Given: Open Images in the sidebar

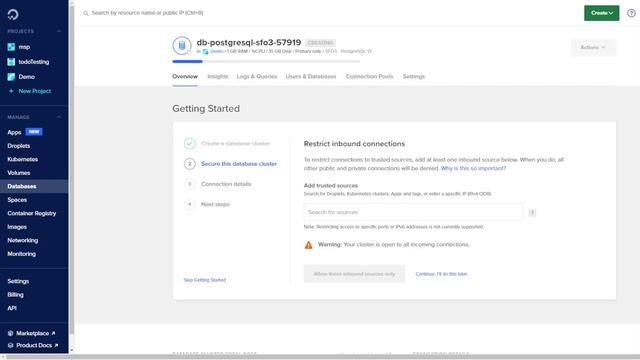Looking at the screenshot, I should pyautogui.click(x=17, y=227).
